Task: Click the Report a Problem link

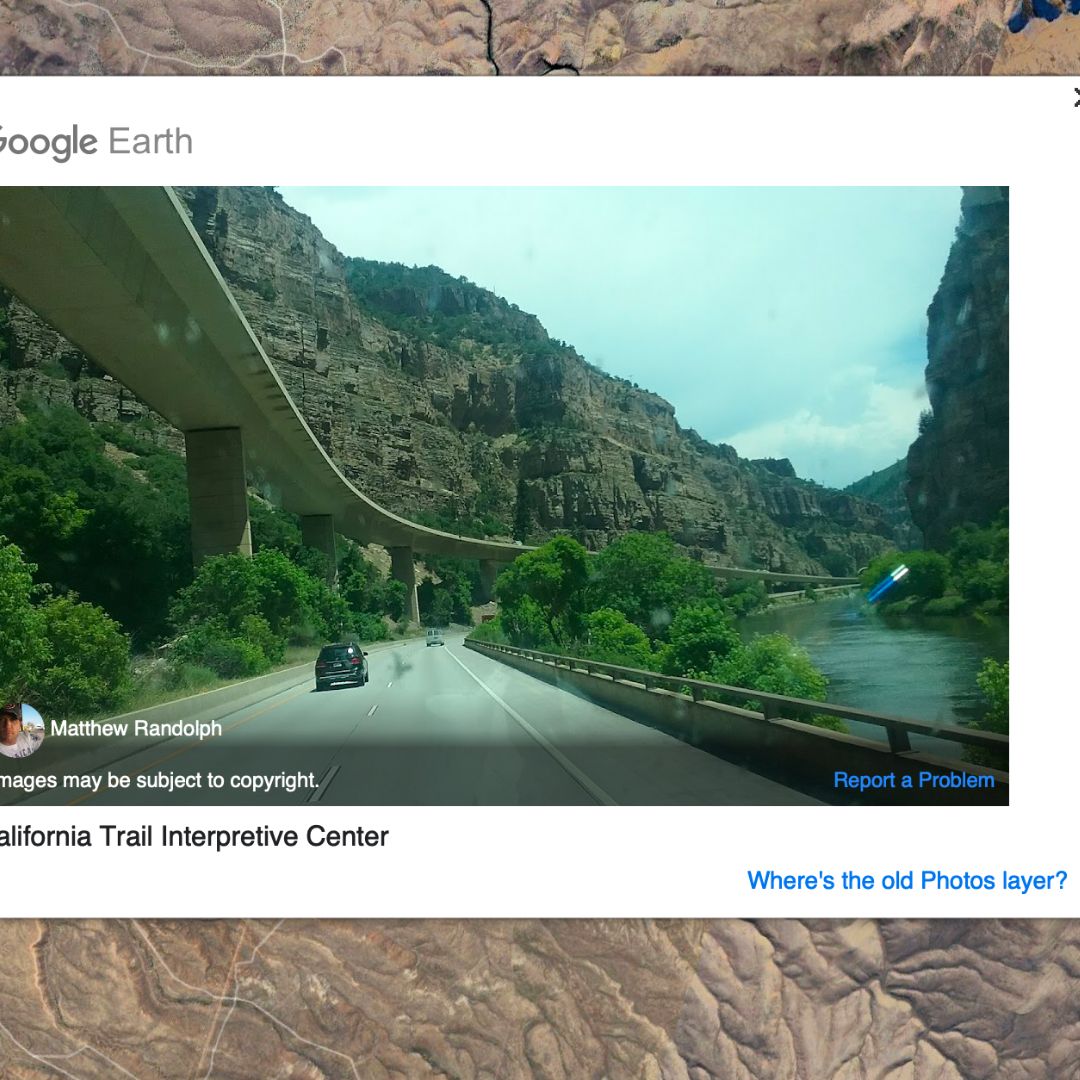Action: (x=913, y=780)
